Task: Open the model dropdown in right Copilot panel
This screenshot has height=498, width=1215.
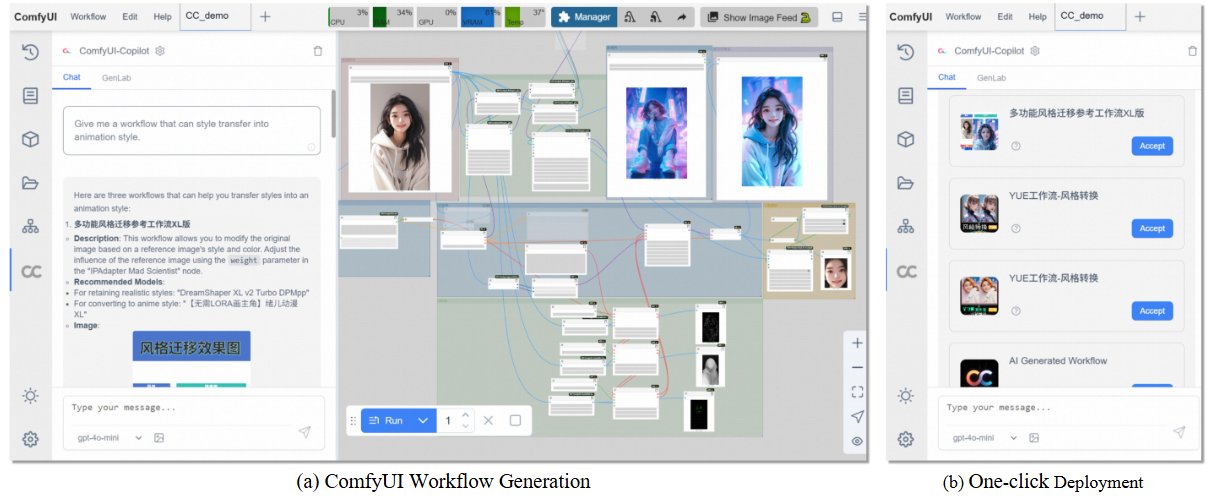Action: 985,438
